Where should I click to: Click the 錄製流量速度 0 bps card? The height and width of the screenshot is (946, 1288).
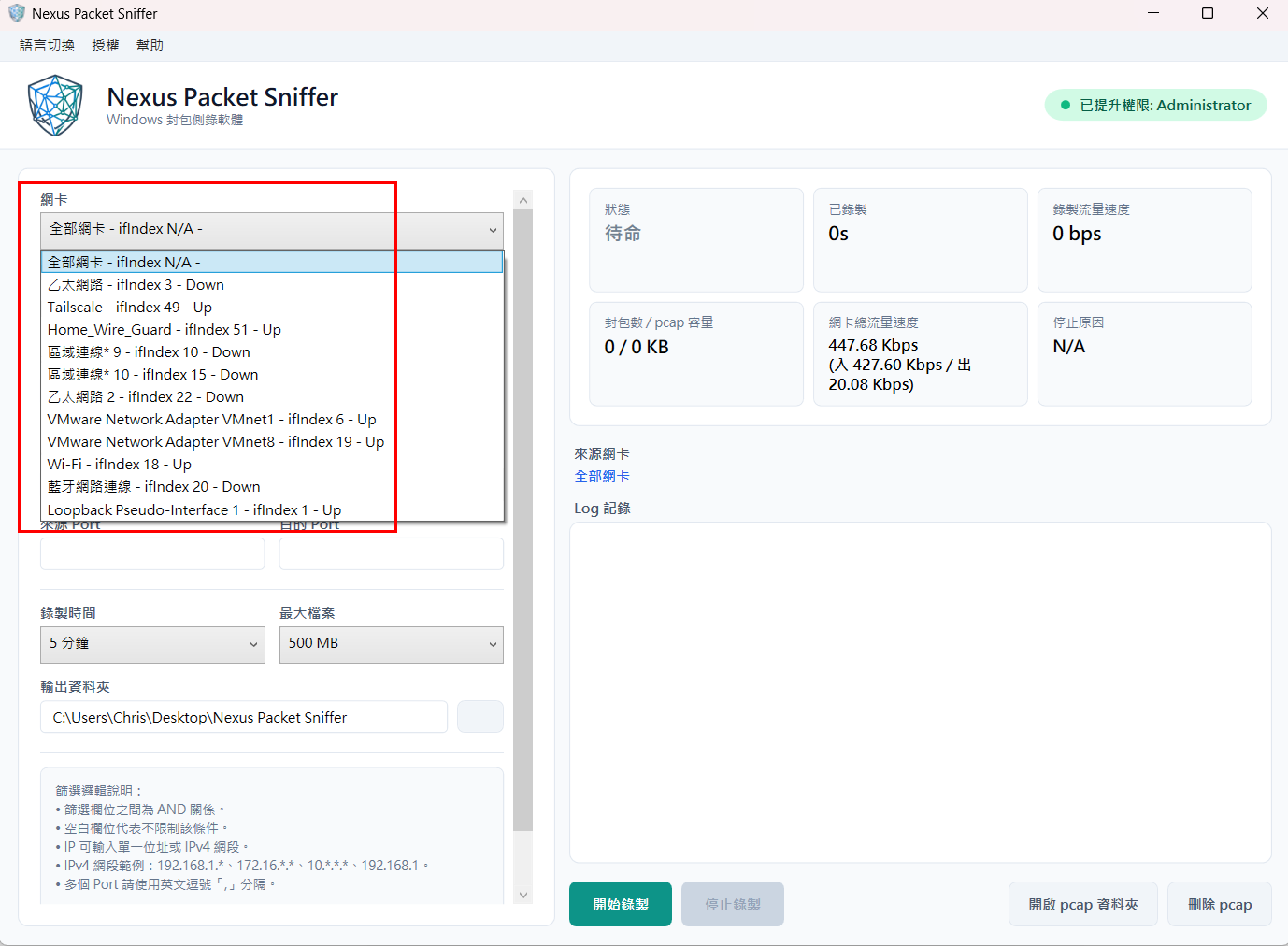pyautogui.click(x=1145, y=240)
